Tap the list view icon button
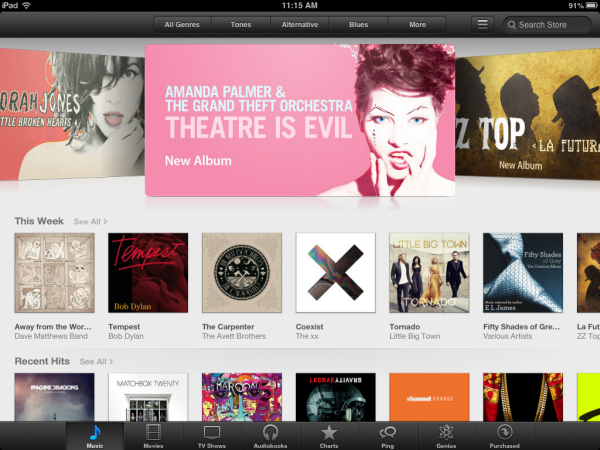The image size is (600, 450). click(483, 24)
